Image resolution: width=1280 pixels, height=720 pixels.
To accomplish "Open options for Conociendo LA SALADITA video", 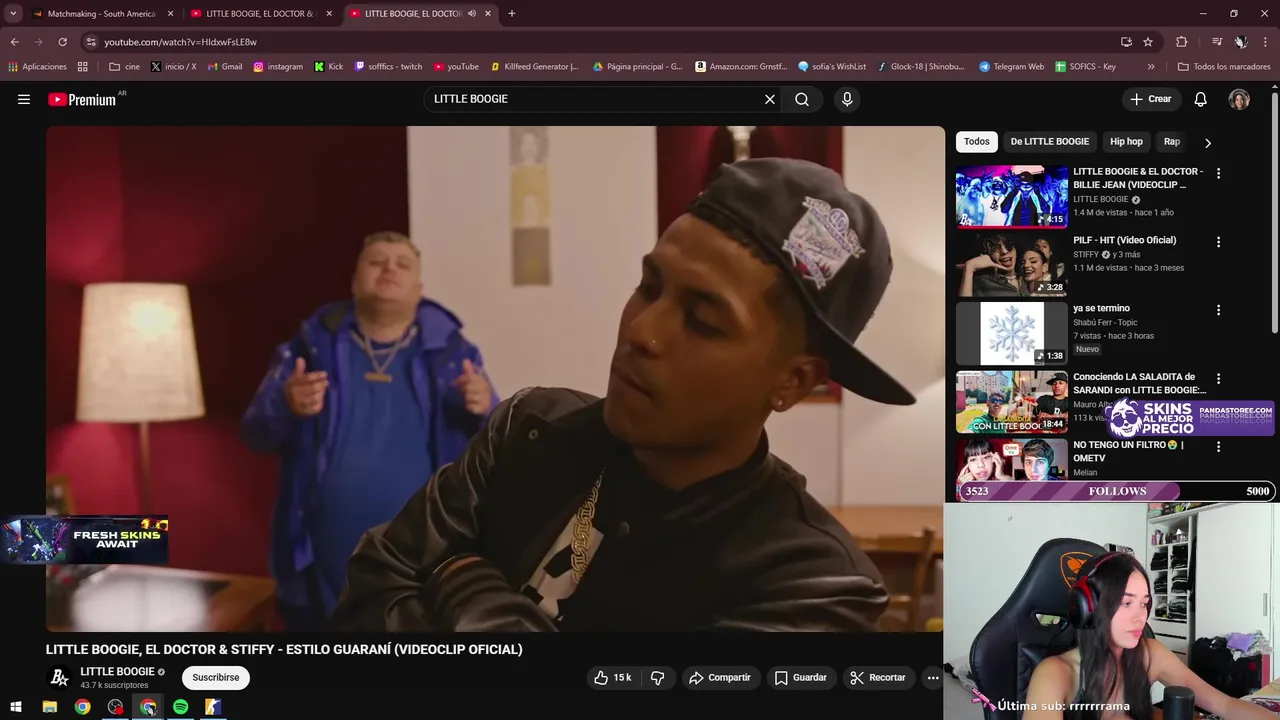I will pyautogui.click(x=1218, y=379).
